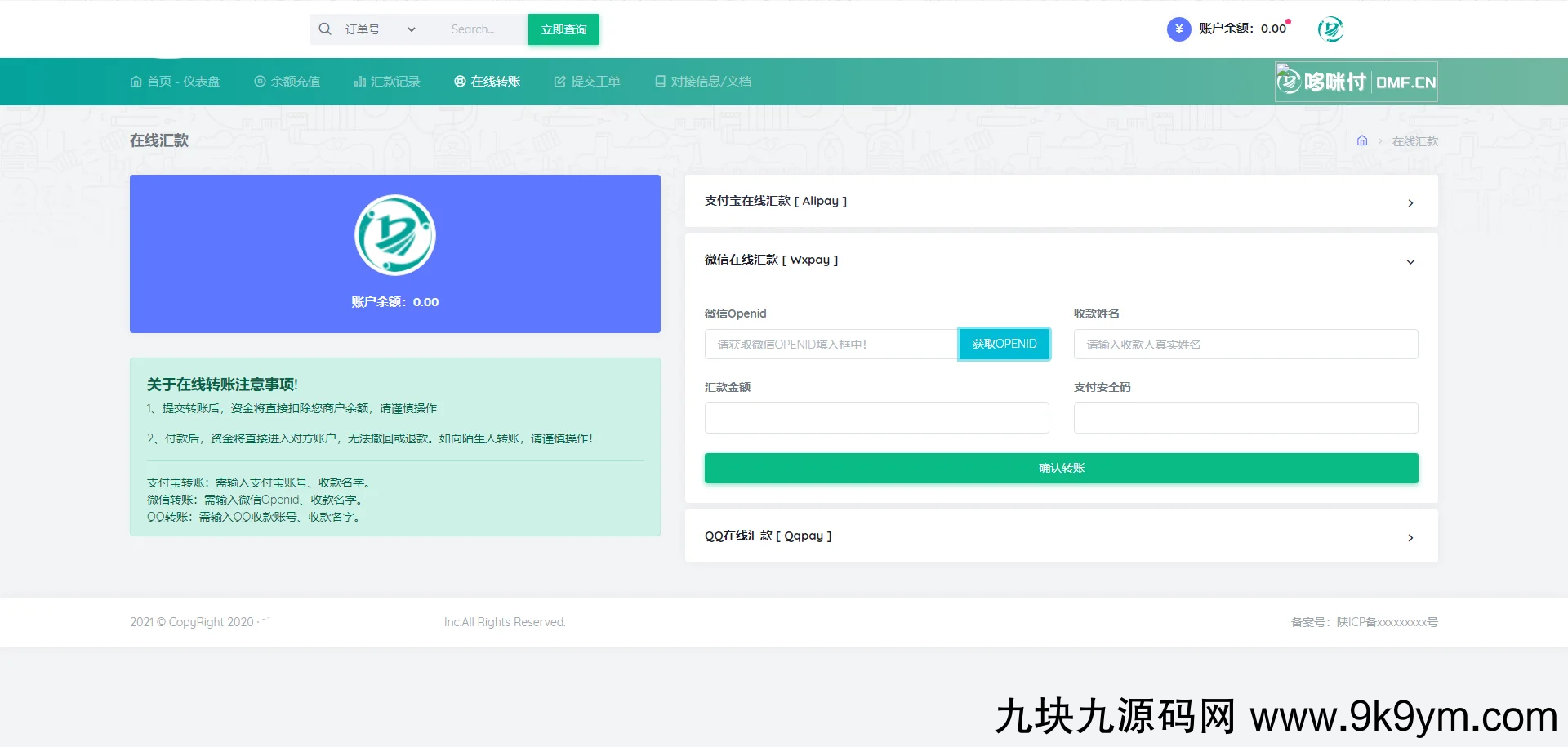Click the DMF.CN brand logo
Screen dimensions: 1568x747
click(x=1356, y=82)
